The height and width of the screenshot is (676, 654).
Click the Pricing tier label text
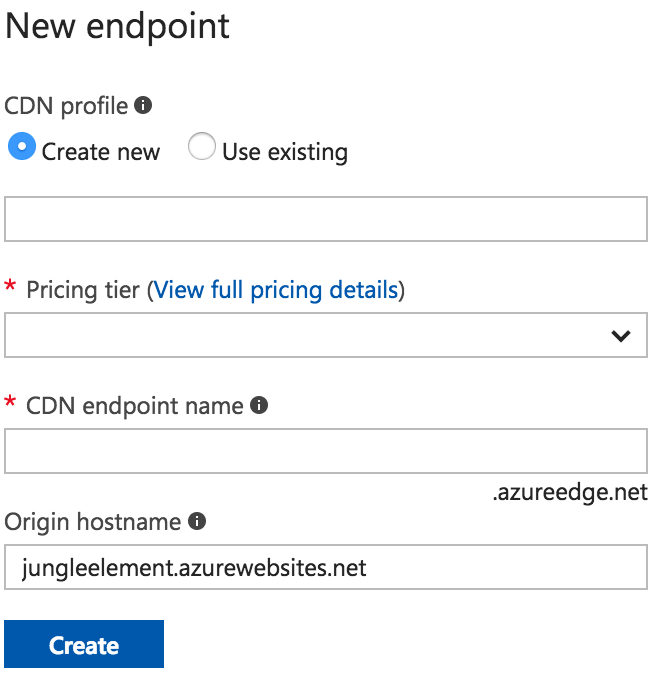[x=83, y=290]
